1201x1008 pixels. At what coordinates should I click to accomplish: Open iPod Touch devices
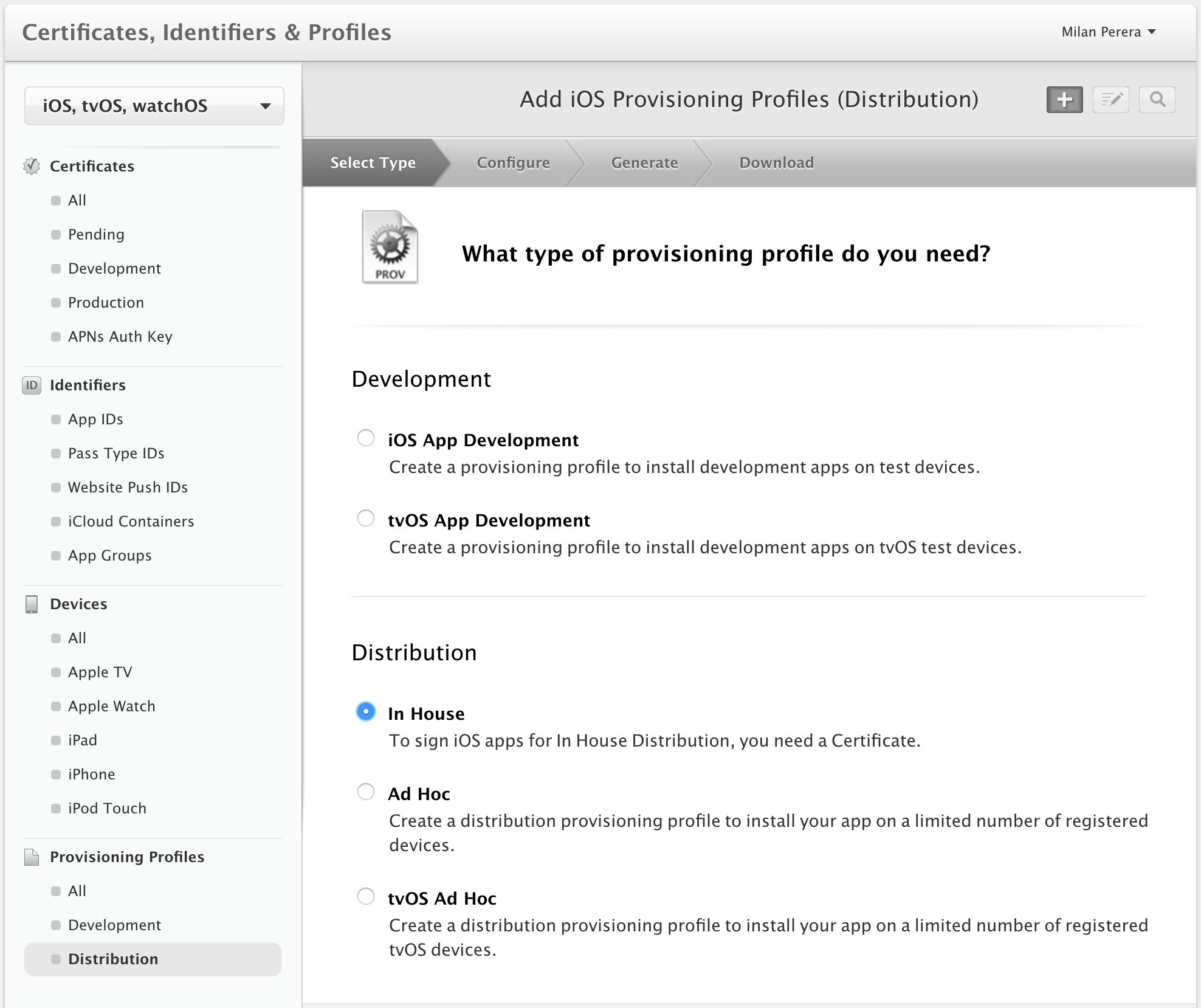(107, 808)
